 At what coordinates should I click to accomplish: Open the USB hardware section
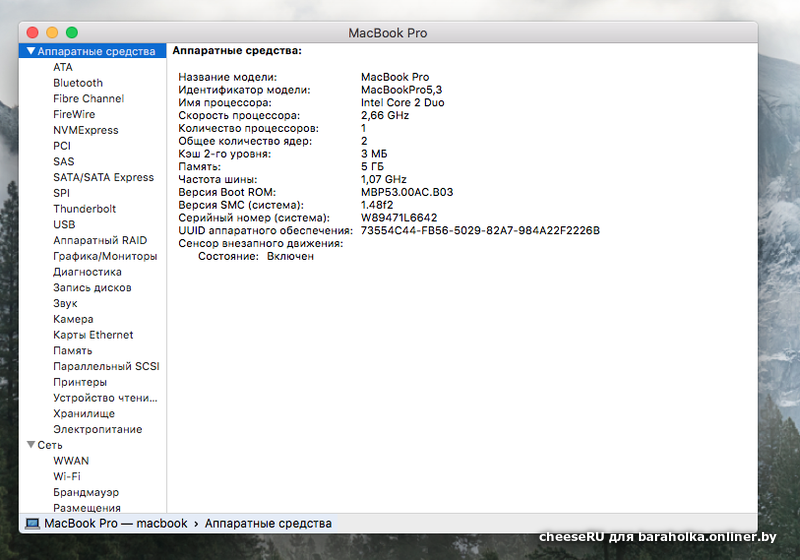(x=64, y=224)
